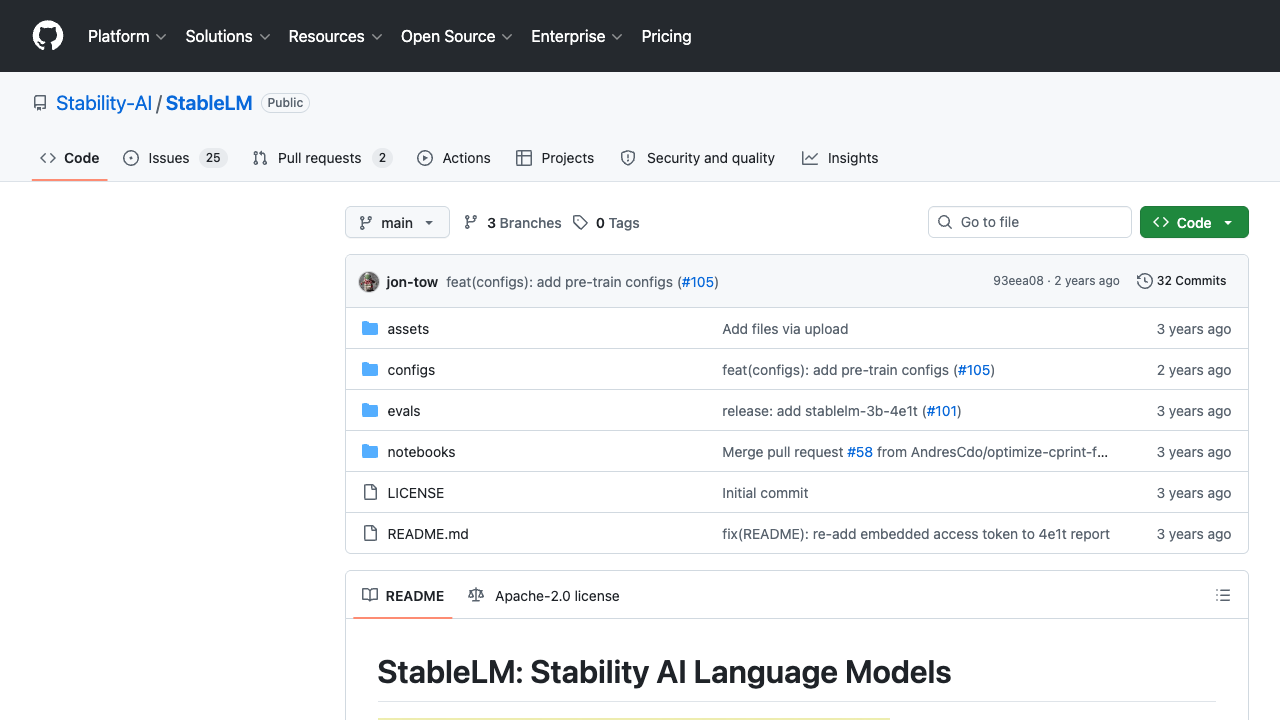This screenshot has width=1280, height=720.
Task: Click the LICENSE file icon
Action: (x=370, y=493)
